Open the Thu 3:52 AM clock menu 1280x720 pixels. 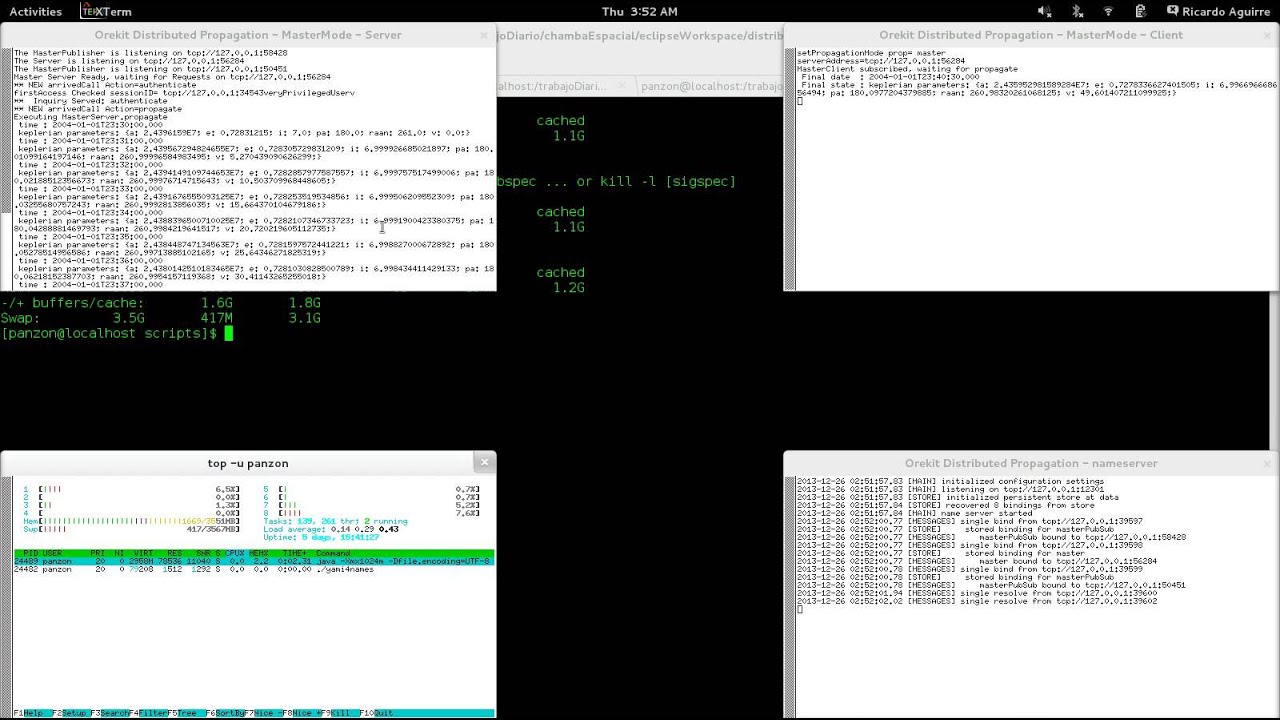pos(640,11)
